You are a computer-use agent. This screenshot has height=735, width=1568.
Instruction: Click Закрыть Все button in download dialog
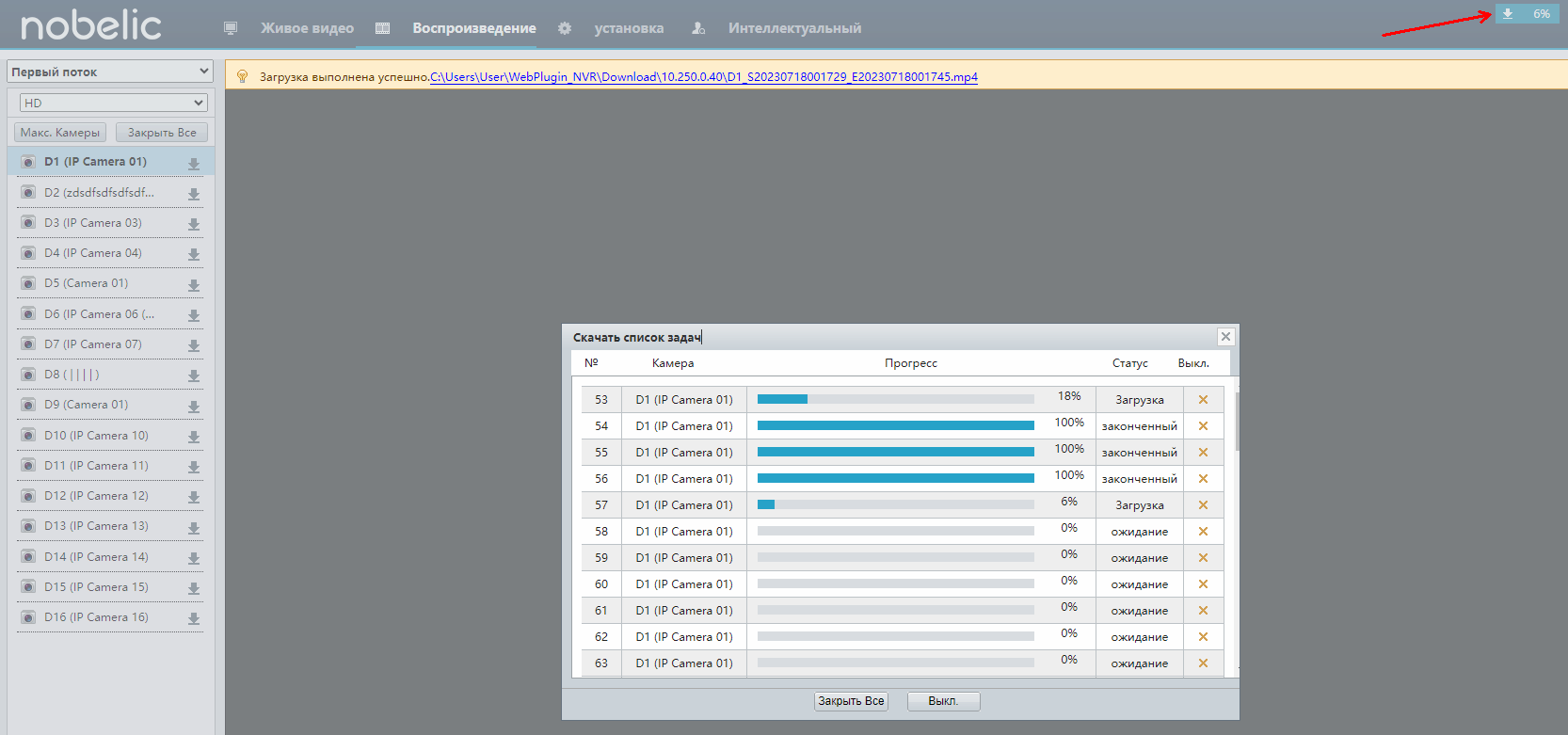point(851,701)
